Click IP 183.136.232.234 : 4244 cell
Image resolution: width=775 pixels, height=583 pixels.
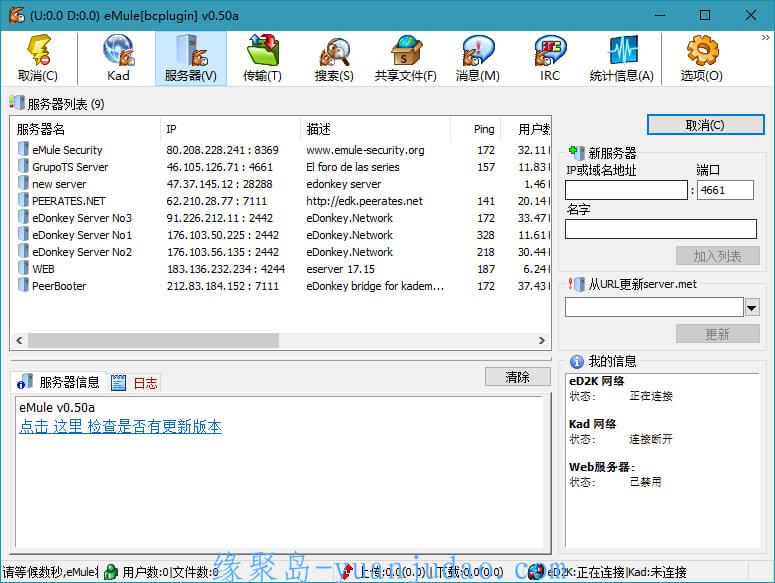pyautogui.click(x=226, y=269)
